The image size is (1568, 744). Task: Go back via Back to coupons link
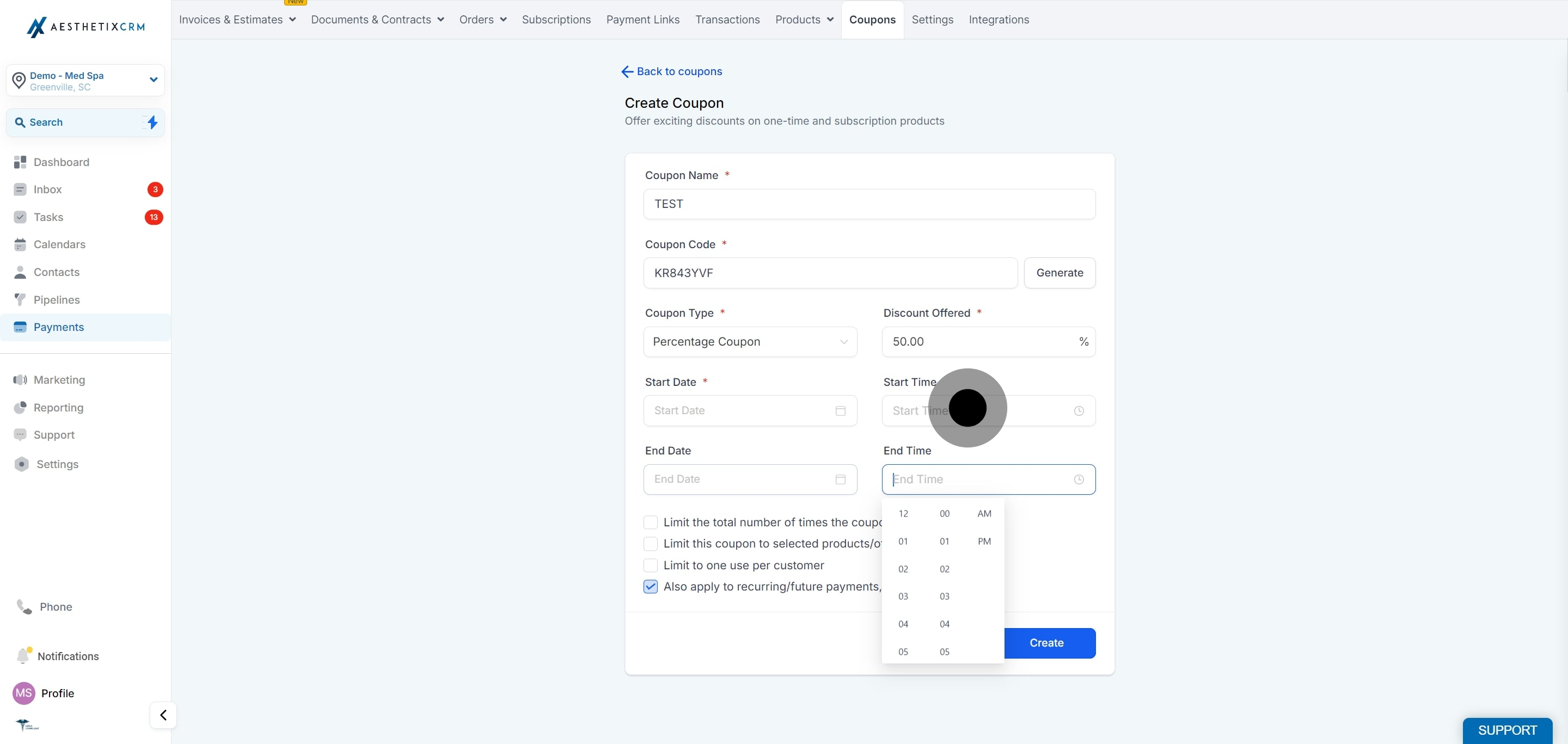click(671, 71)
